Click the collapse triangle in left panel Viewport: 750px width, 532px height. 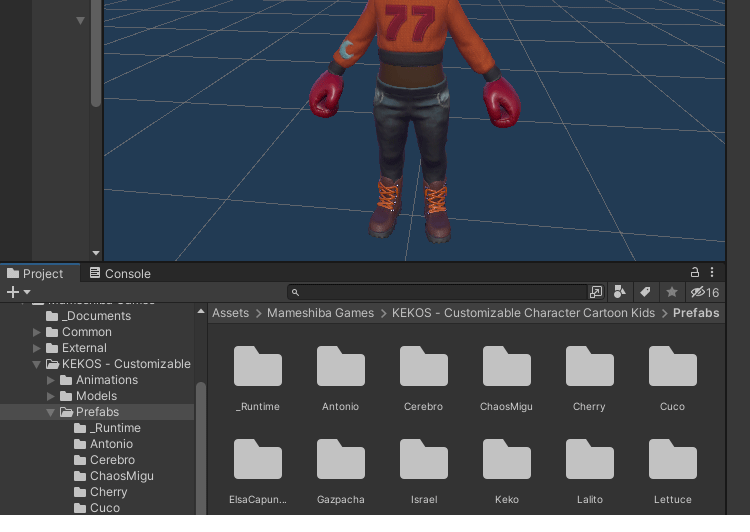coord(80,21)
